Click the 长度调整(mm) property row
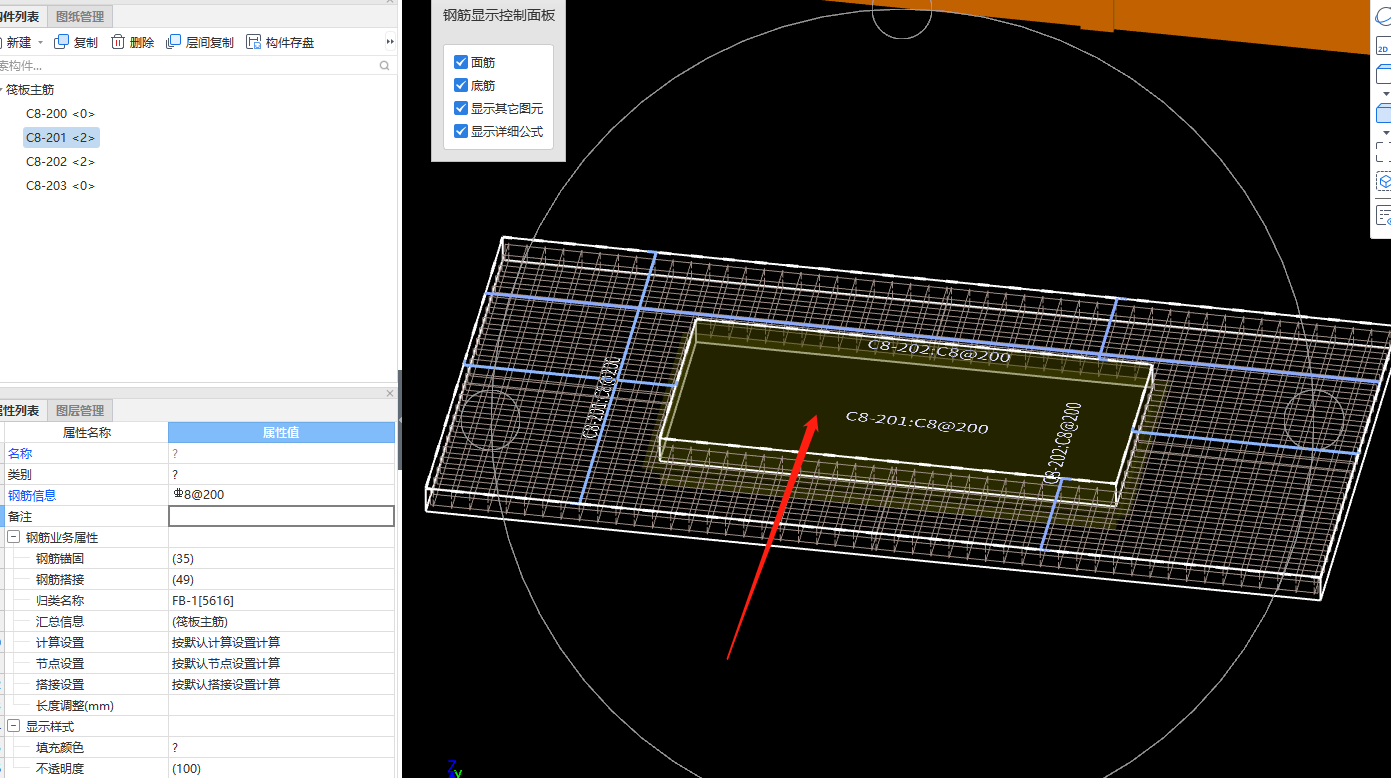This screenshot has height=778, width=1391. pos(200,705)
